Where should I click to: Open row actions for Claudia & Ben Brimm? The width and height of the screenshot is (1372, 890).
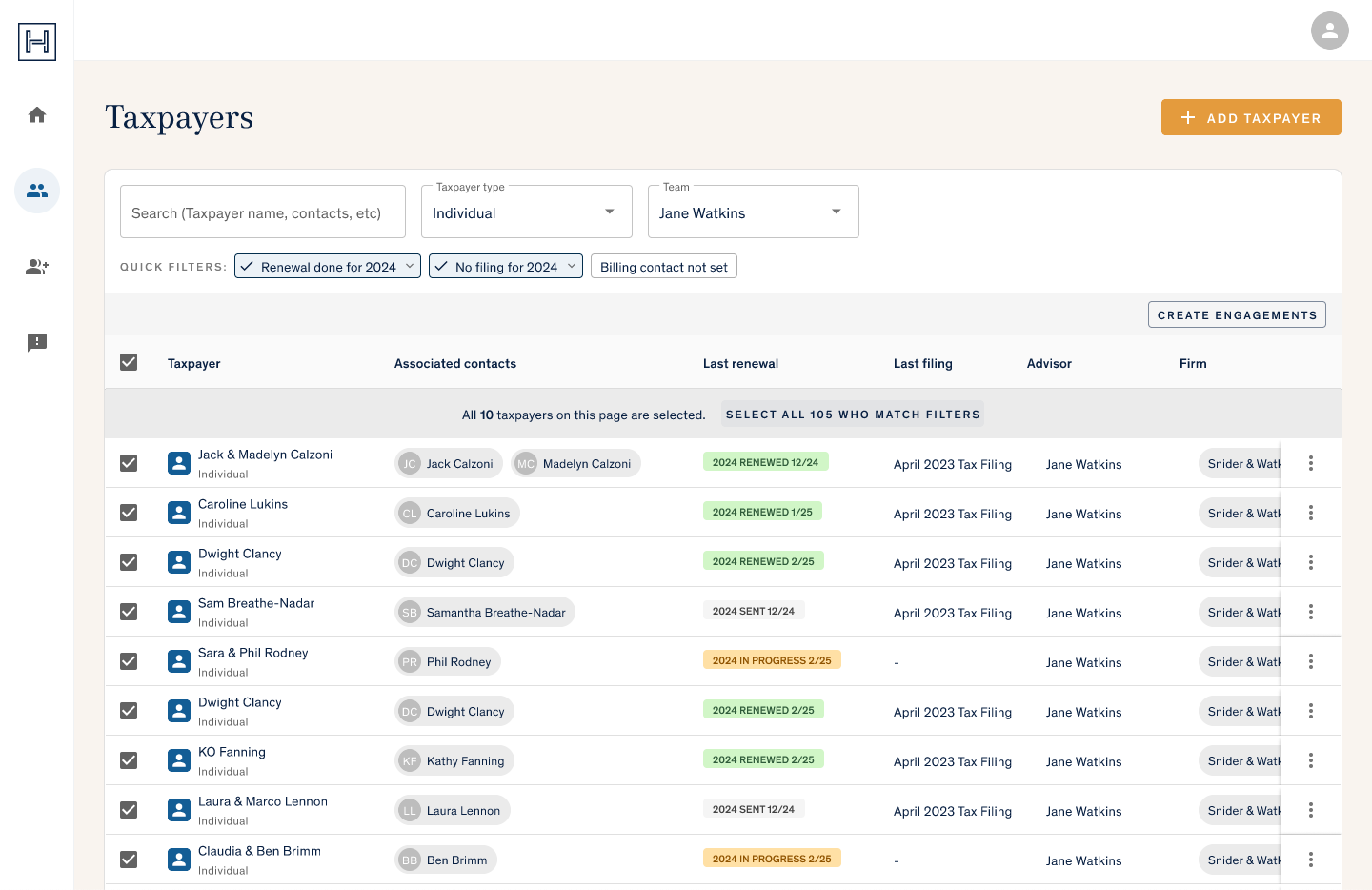coord(1311,860)
